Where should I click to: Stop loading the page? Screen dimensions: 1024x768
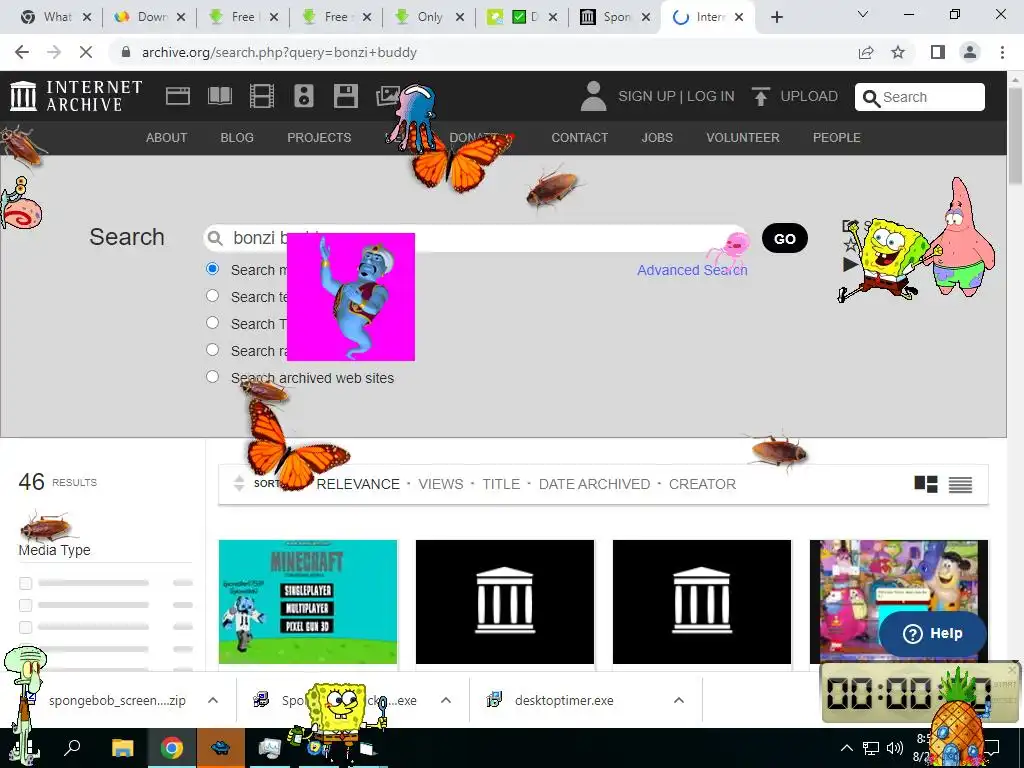tap(86, 52)
